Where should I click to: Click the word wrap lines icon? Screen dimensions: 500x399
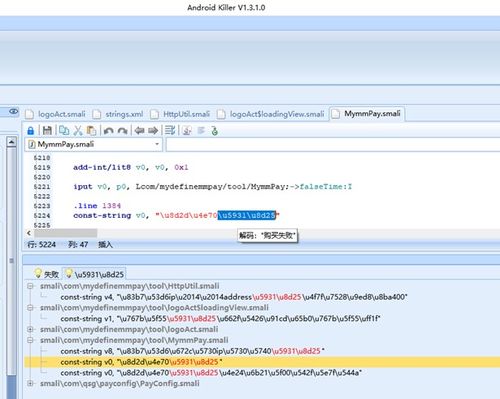(170, 130)
